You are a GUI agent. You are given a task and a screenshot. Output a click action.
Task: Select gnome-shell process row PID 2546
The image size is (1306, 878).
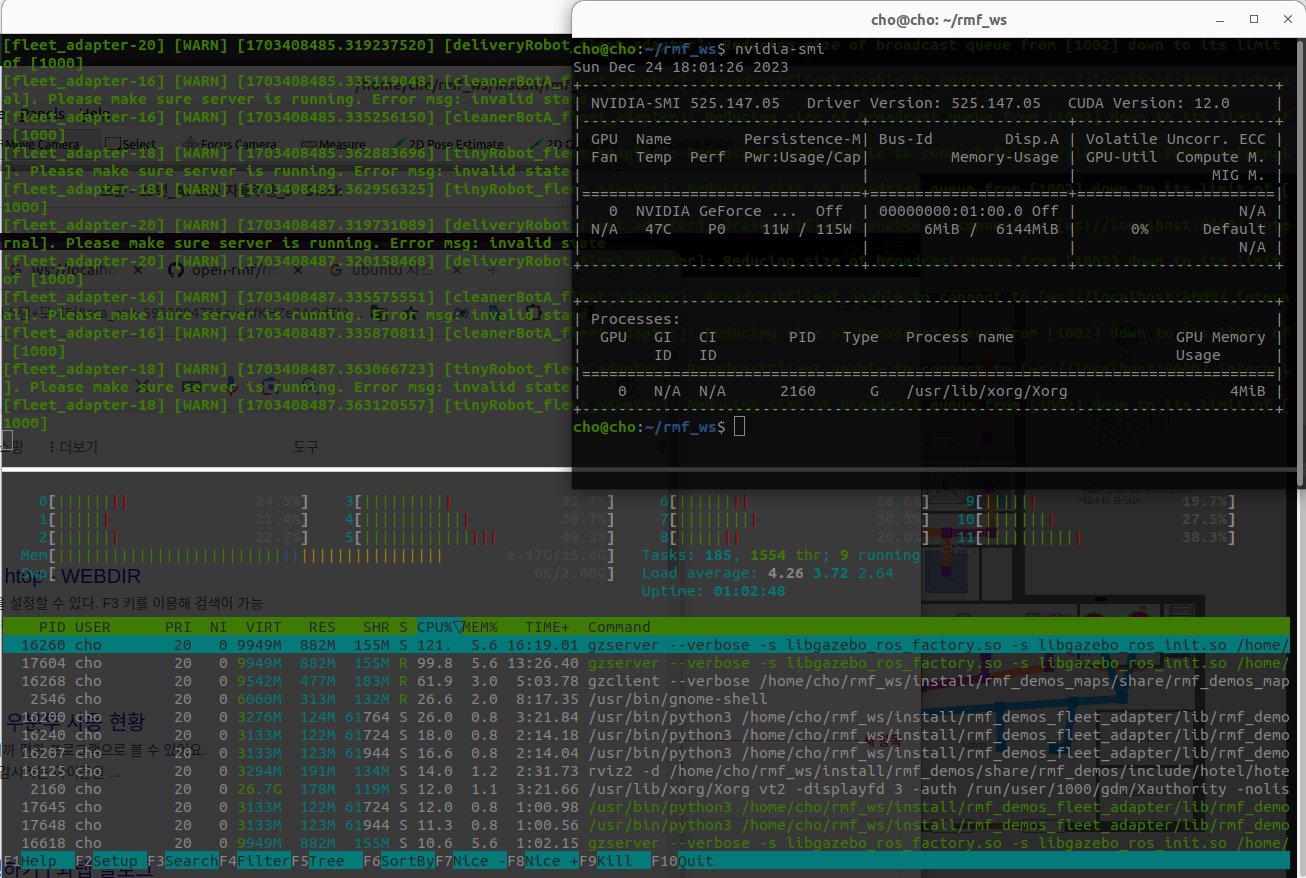[x=646, y=699]
